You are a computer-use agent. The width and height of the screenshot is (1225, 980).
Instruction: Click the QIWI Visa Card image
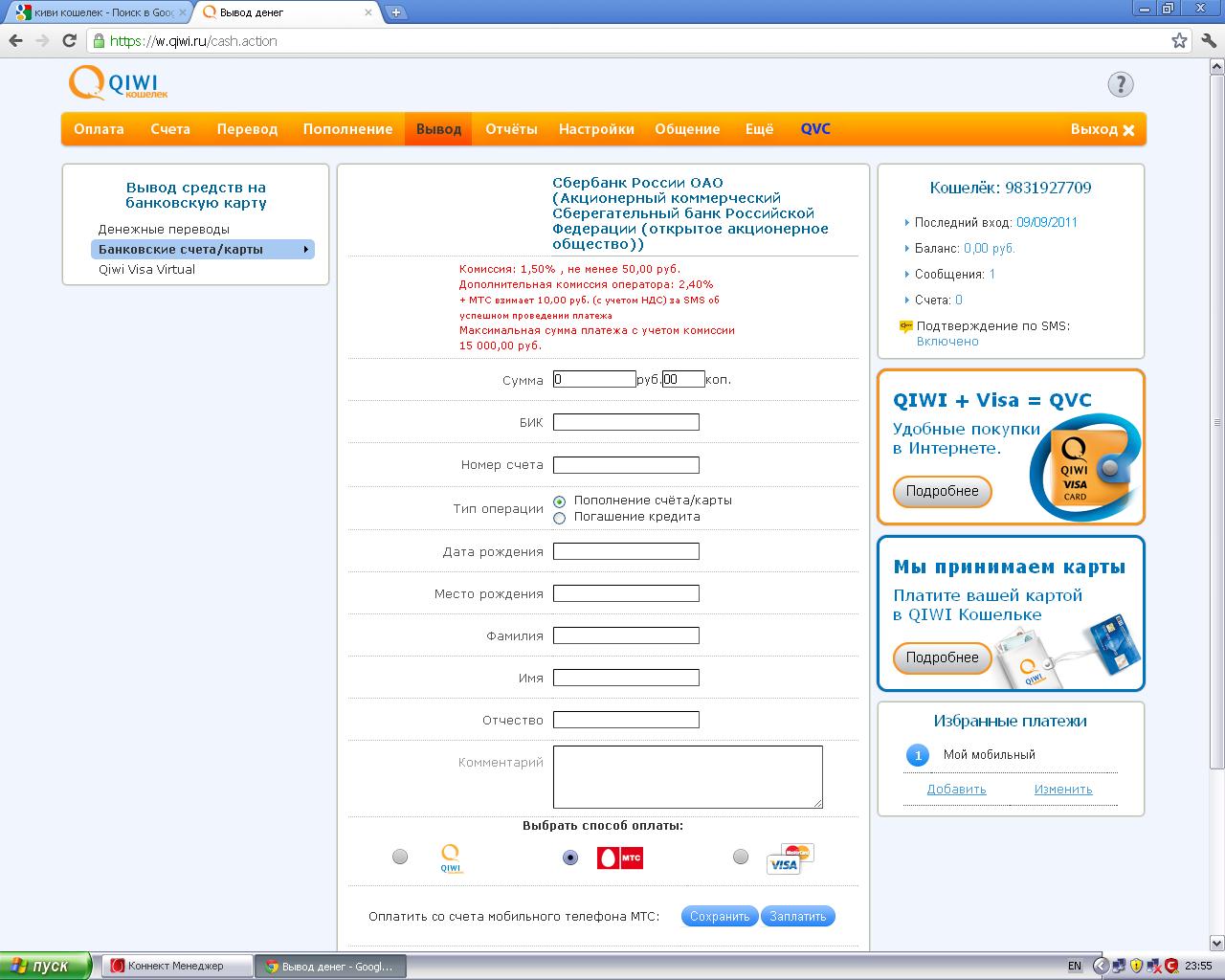(x=1085, y=469)
